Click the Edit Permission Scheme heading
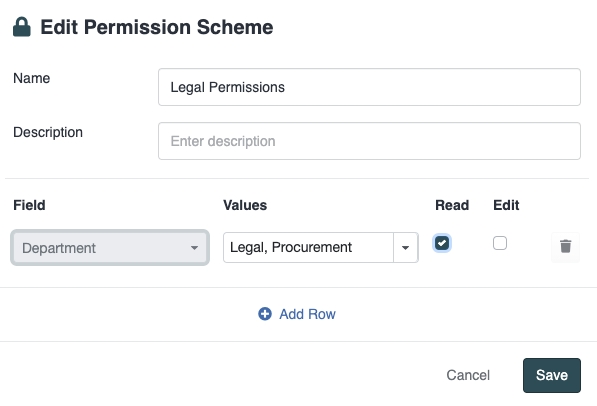This screenshot has width=597, height=406. [x=157, y=27]
